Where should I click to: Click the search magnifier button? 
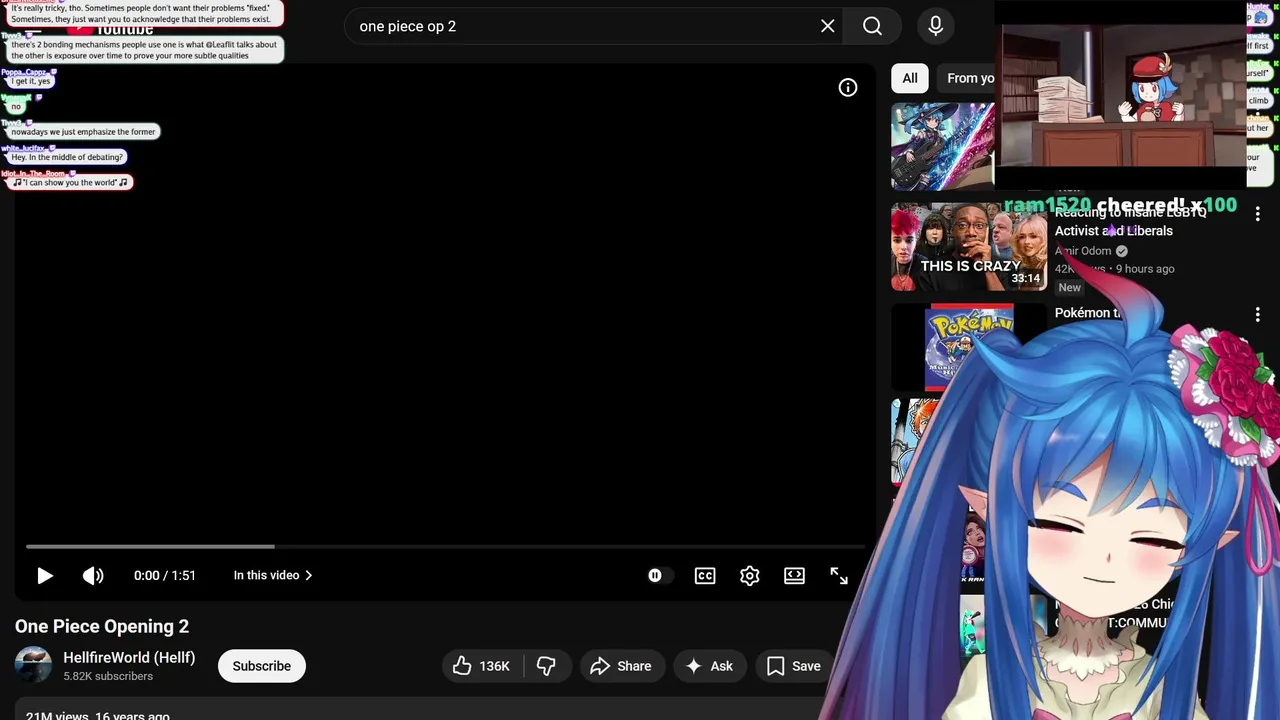(x=873, y=26)
